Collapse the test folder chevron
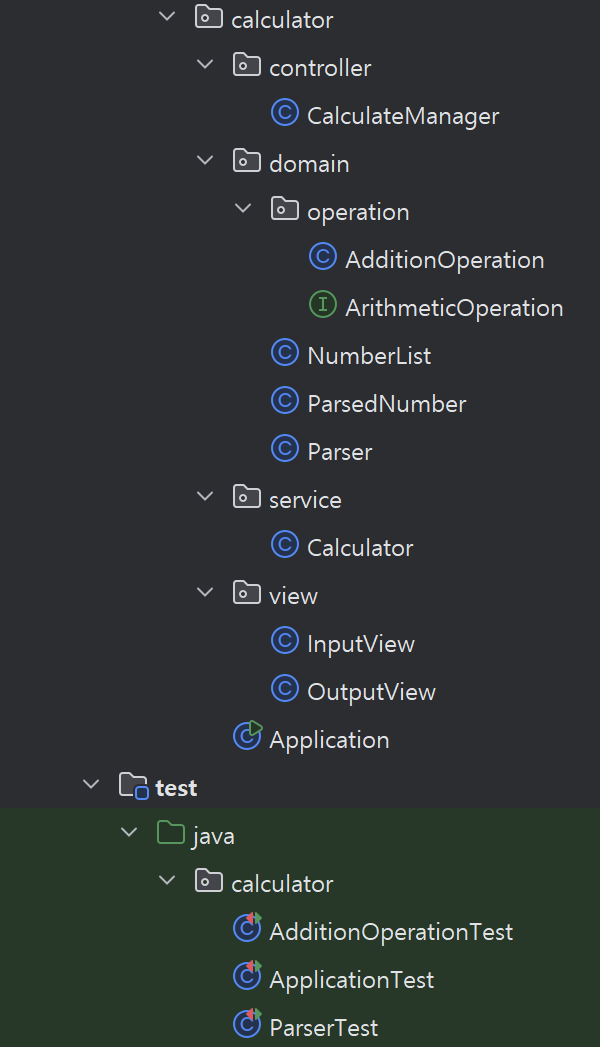This screenshot has height=1047, width=600. pos(91,785)
